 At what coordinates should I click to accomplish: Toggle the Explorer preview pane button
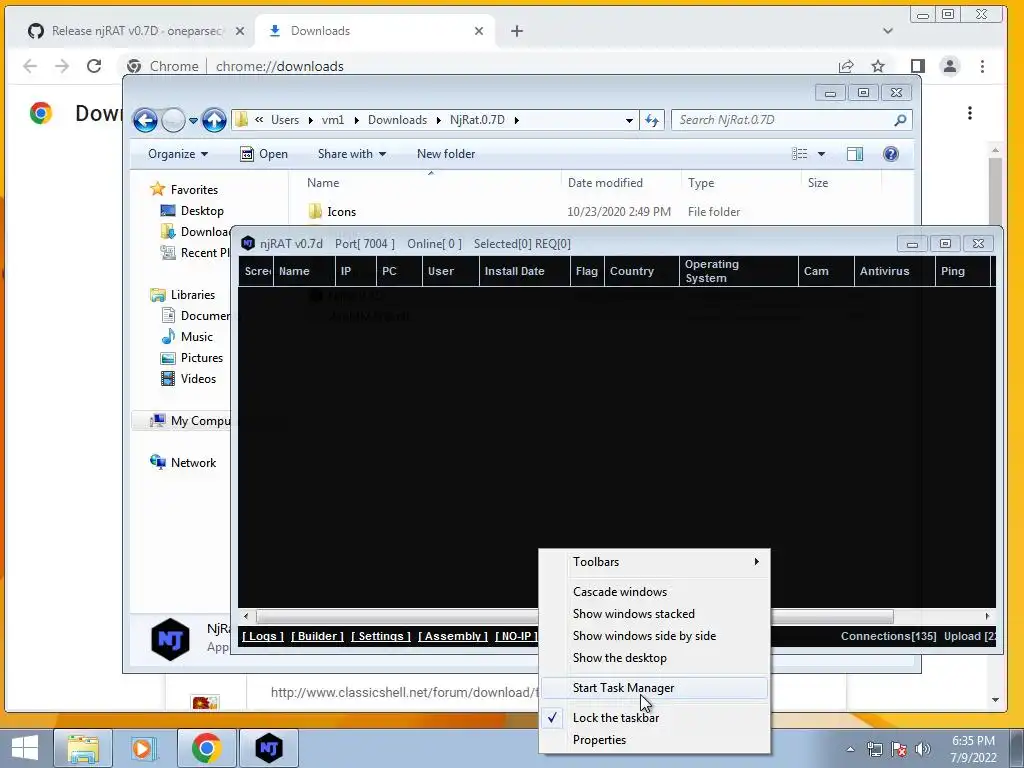(x=855, y=154)
